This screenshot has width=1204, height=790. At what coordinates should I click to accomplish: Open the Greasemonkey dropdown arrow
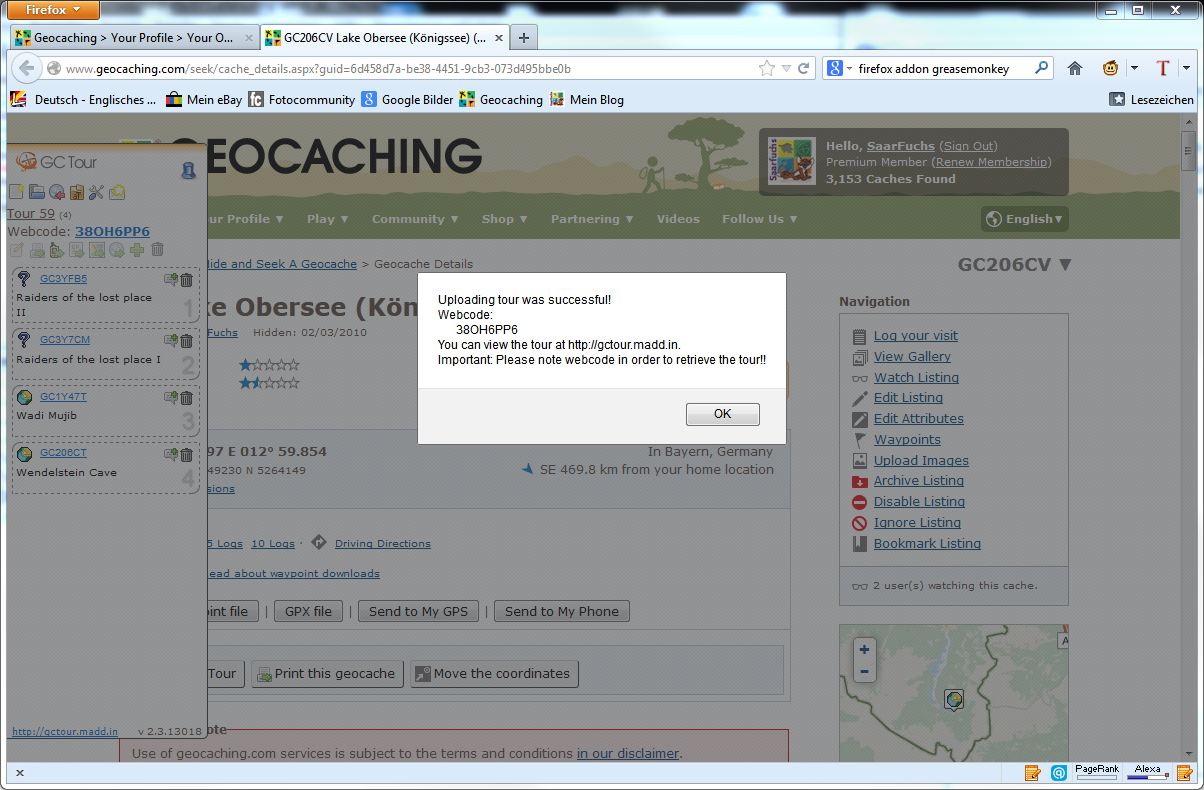[x=1134, y=69]
